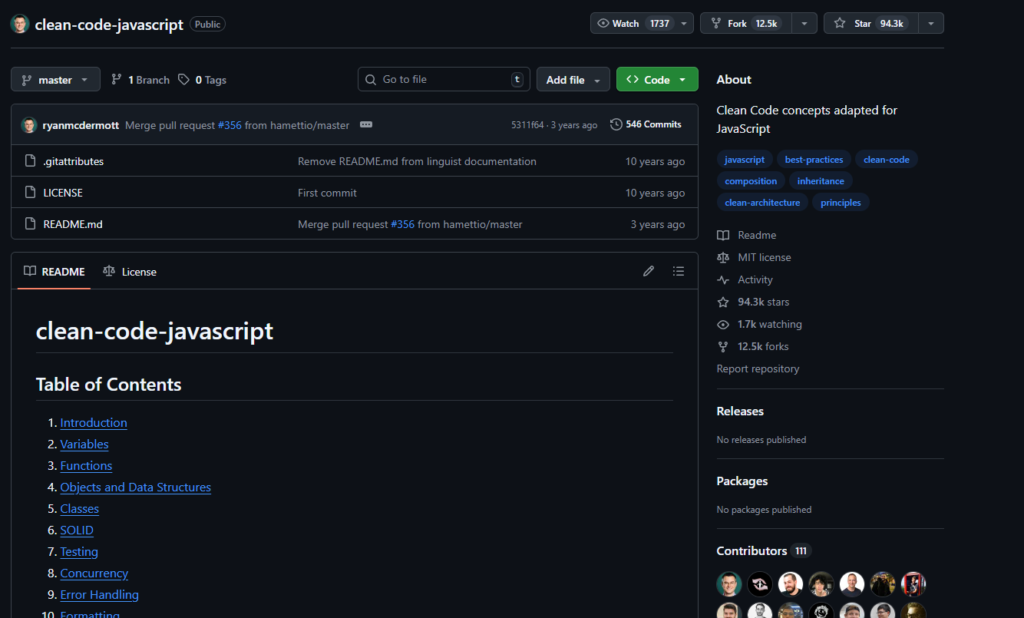Open the Star lists dropdown arrow
1024x618 pixels.
point(930,23)
